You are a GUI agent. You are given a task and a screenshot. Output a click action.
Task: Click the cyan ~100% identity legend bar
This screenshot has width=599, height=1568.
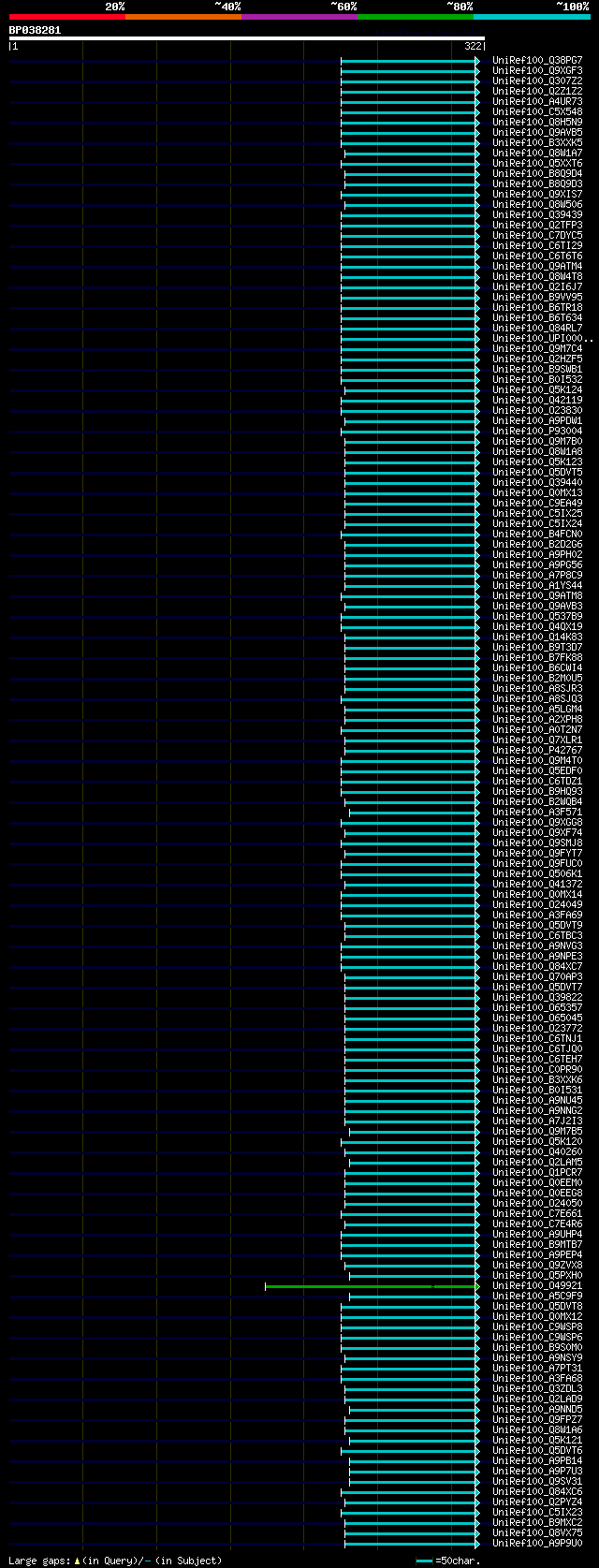coord(532,17)
